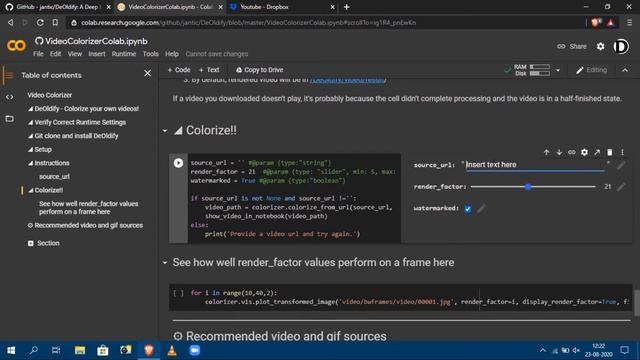Open the Help menu

pyautogui.click(x=172, y=54)
